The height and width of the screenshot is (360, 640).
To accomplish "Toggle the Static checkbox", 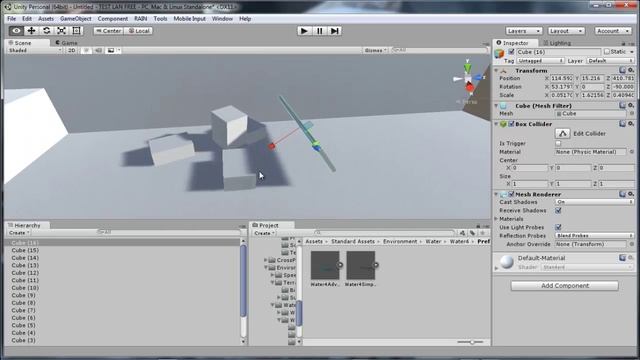I will pos(607,52).
